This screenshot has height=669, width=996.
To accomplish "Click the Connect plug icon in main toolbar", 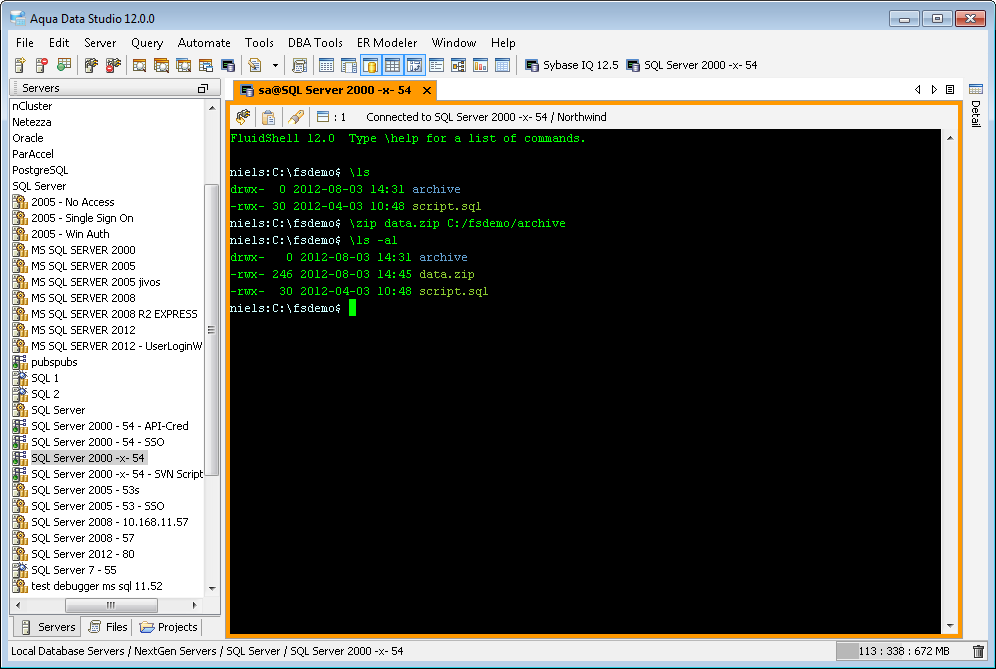I will pos(91,65).
